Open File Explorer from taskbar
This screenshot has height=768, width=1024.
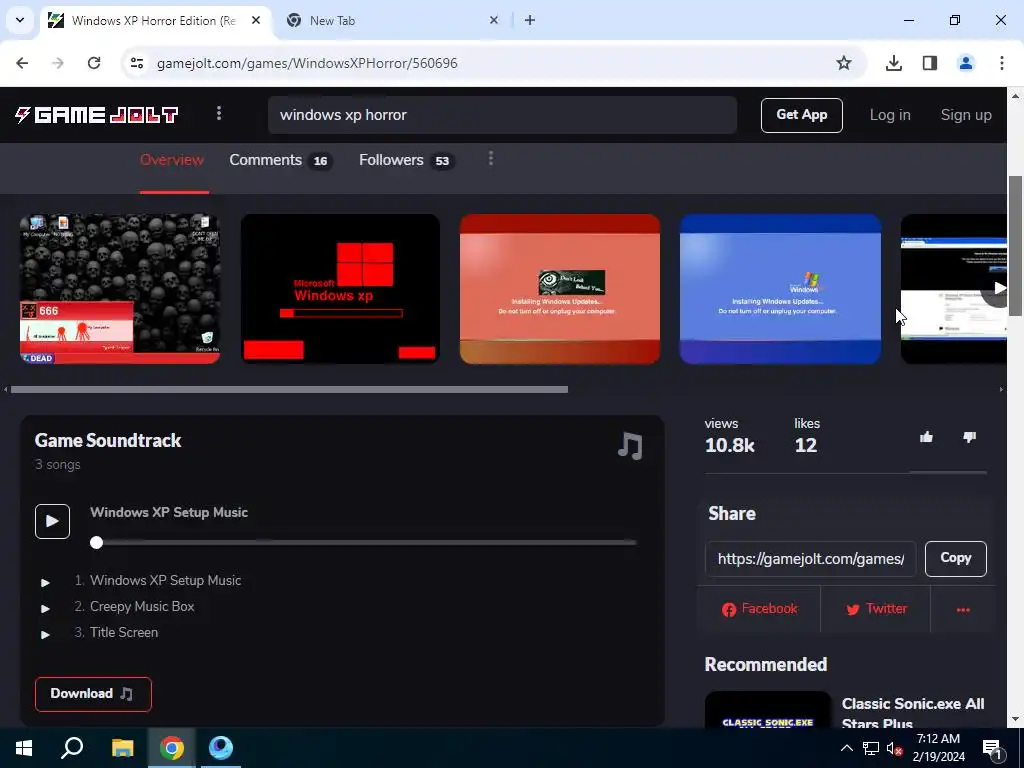tap(122, 748)
